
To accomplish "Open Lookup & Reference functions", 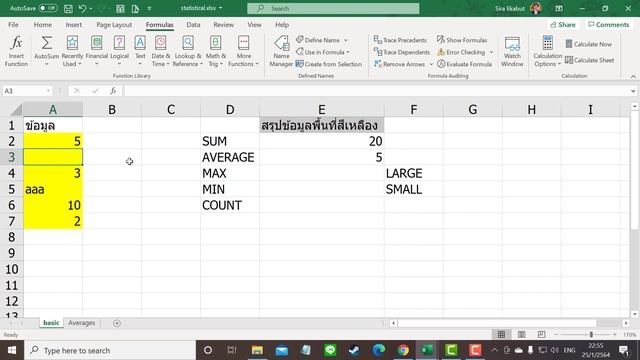I will point(188,52).
